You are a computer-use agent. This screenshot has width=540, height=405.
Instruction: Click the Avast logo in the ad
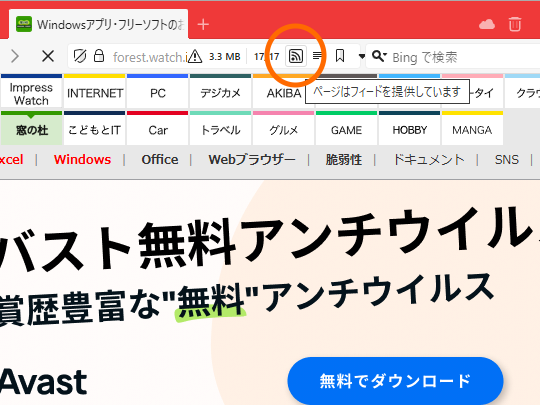(43, 382)
